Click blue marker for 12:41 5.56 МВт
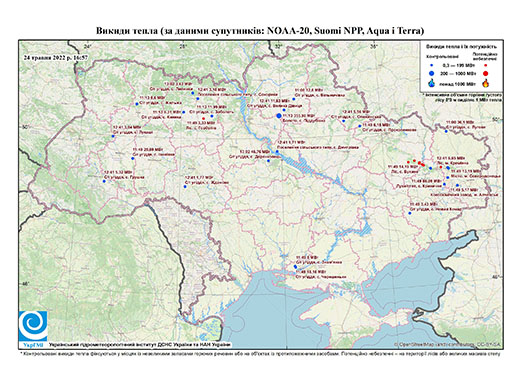Screen dimensions: 520x368 (x=344, y=121)
